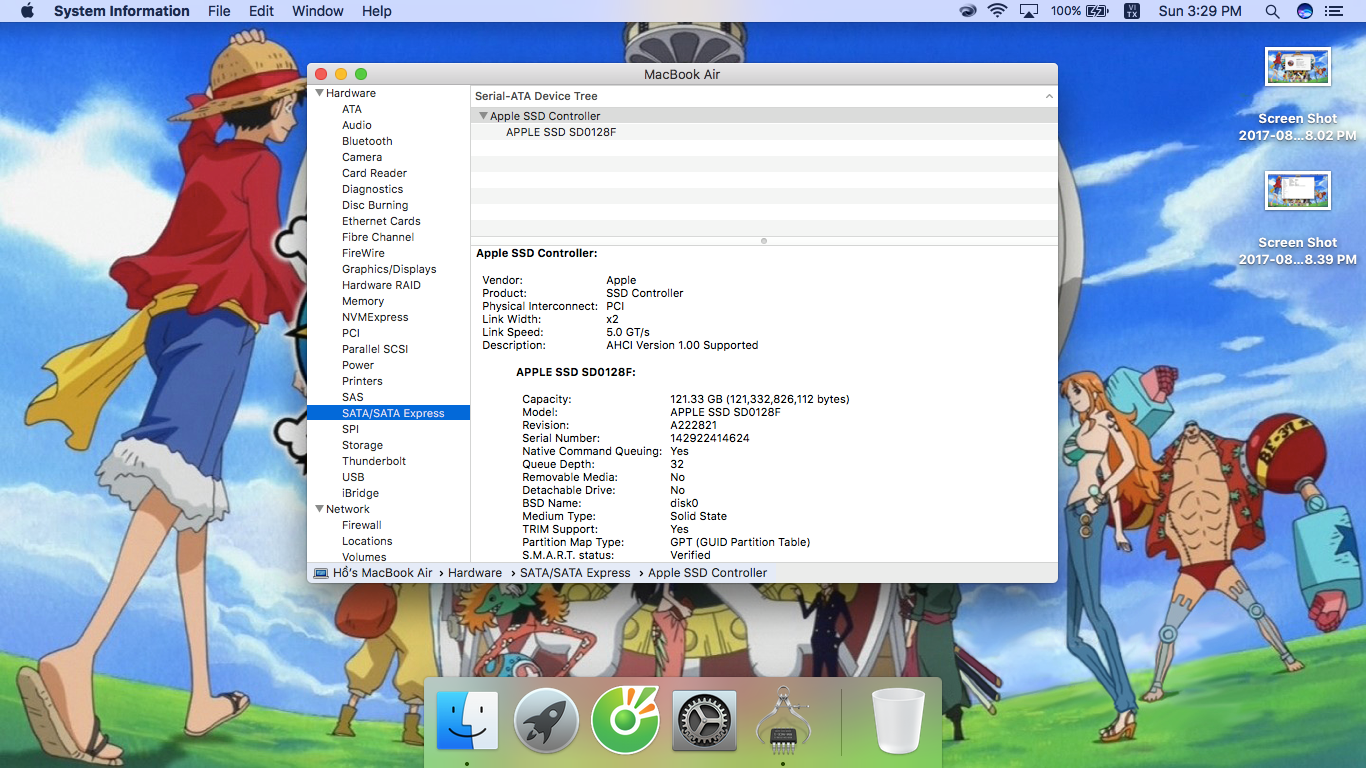Click the battery status icon
This screenshot has height=768, width=1366.
[x=1098, y=11]
